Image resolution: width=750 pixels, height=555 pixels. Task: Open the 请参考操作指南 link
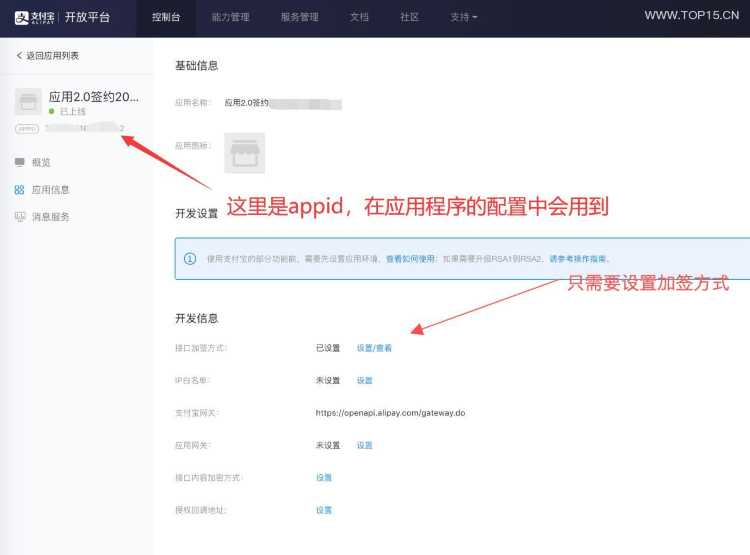pos(578,259)
